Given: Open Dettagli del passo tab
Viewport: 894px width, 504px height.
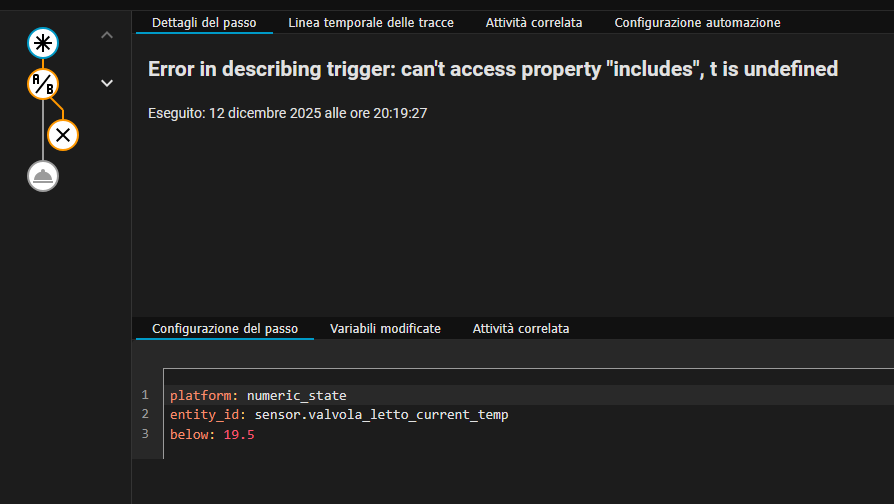Looking at the screenshot, I should pyautogui.click(x=204, y=23).
